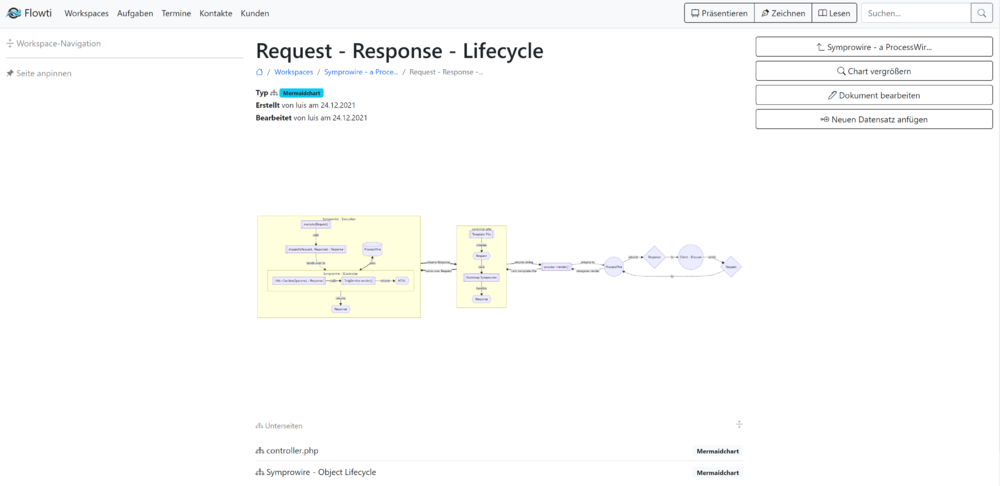Click the sitemap icon next to controller.php
Screen dimensions: 1000x486
pyautogui.click(x=260, y=451)
